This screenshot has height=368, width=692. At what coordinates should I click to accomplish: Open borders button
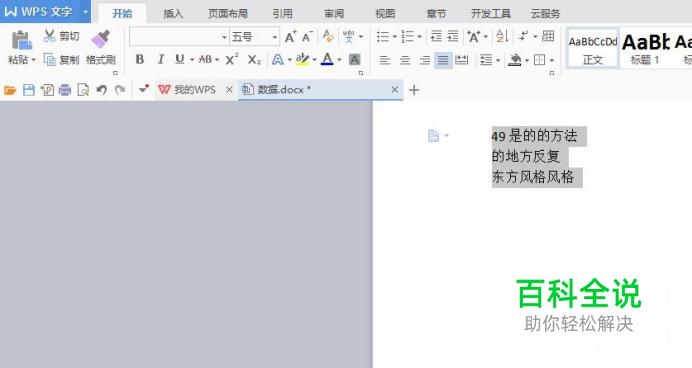(x=539, y=60)
